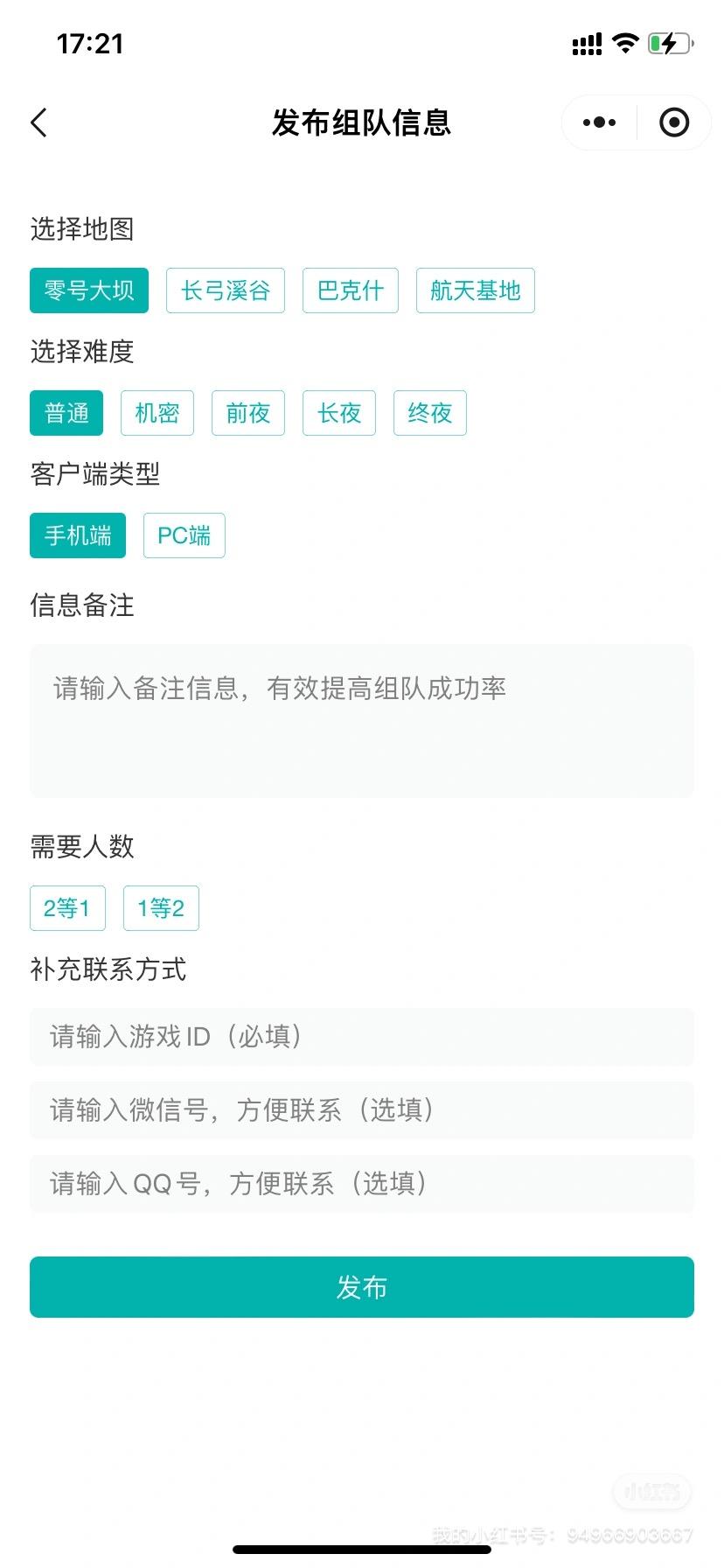Switch difficulty to 终夜
Viewport: 724px width, 1568px height.
tap(430, 413)
